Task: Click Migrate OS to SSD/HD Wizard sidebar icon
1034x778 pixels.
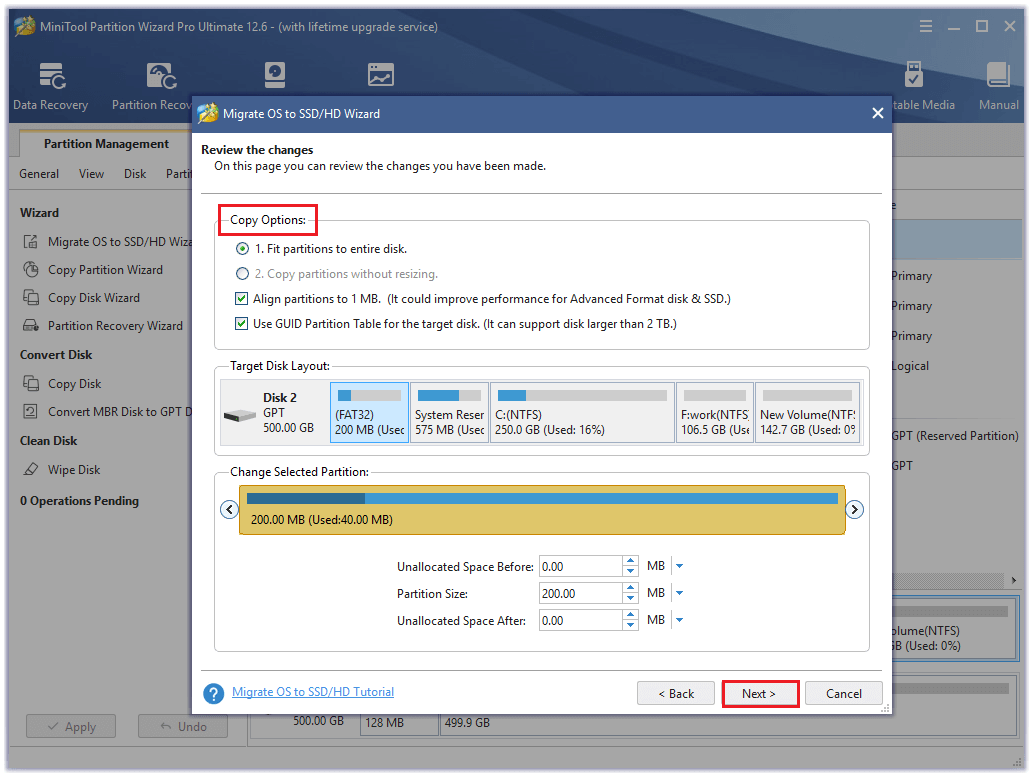Action: [30, 242]
